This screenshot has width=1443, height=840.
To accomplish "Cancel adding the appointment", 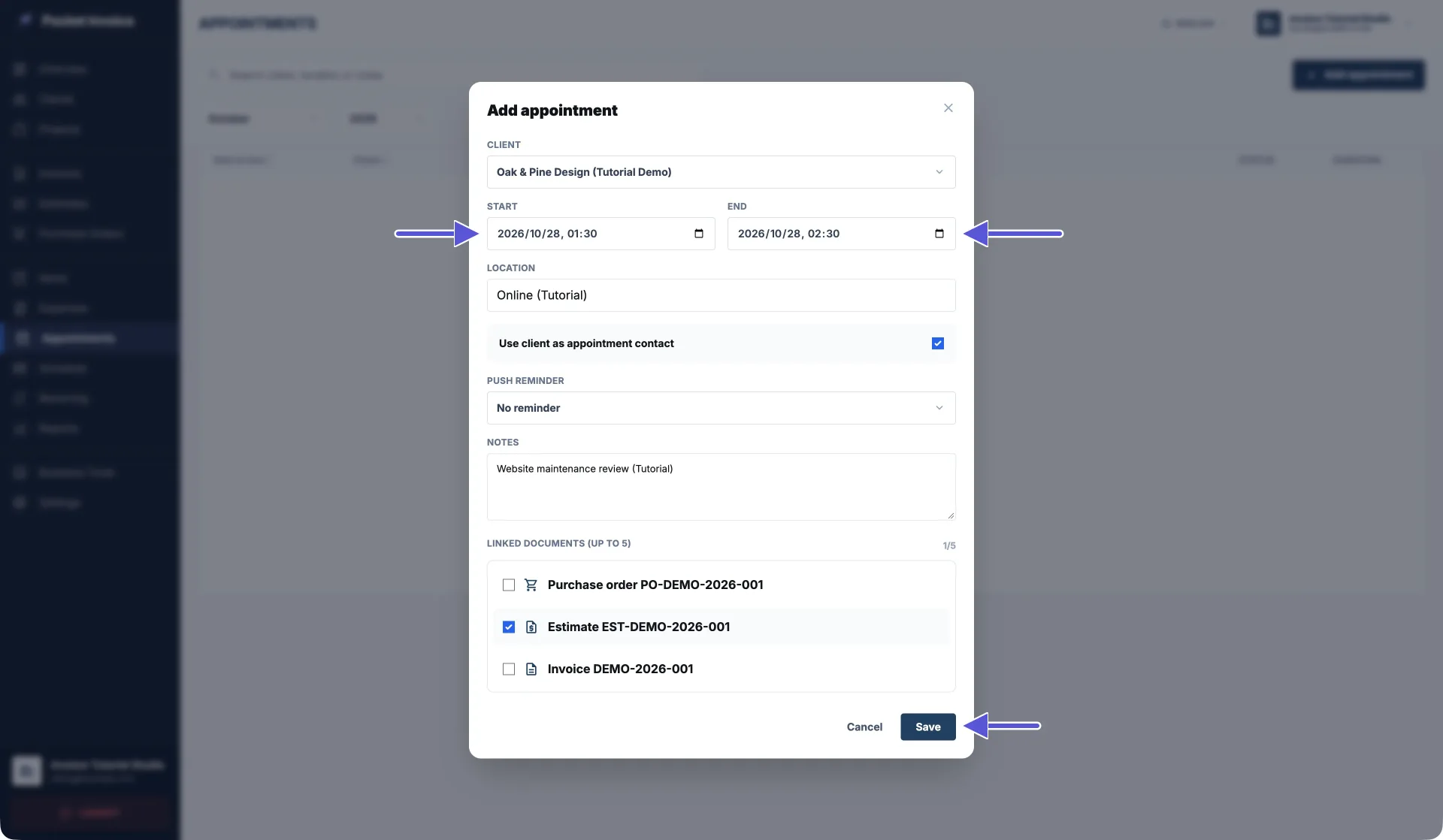I will (x=864, y=727).
